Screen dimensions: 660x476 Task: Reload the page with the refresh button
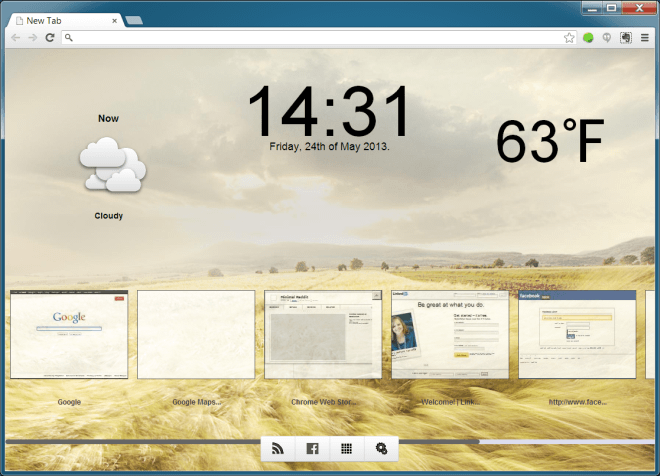pos(50,38)
